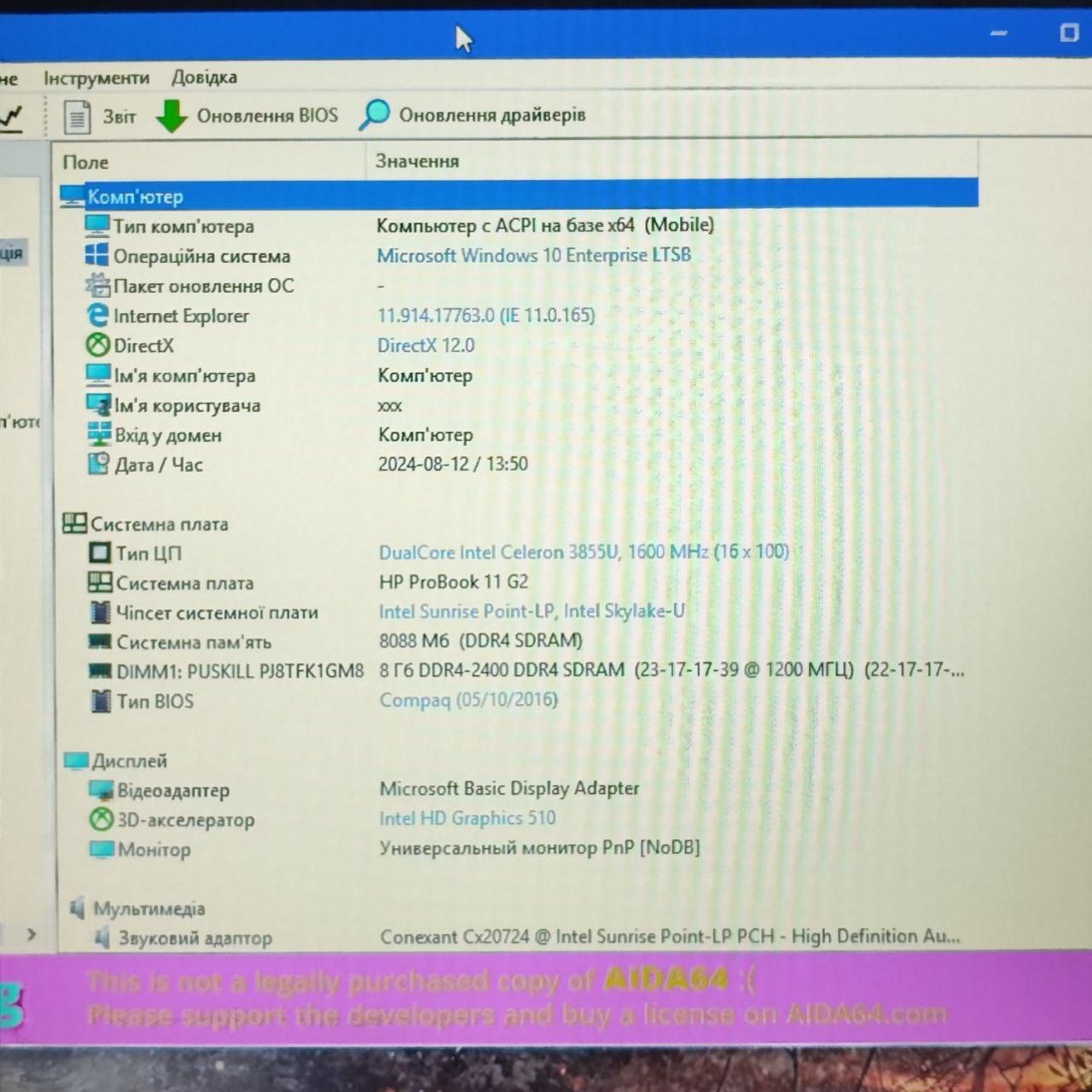Click the Ім'я користувача row icon
The image size is (1092, 1092).
(x=99, y=405)
